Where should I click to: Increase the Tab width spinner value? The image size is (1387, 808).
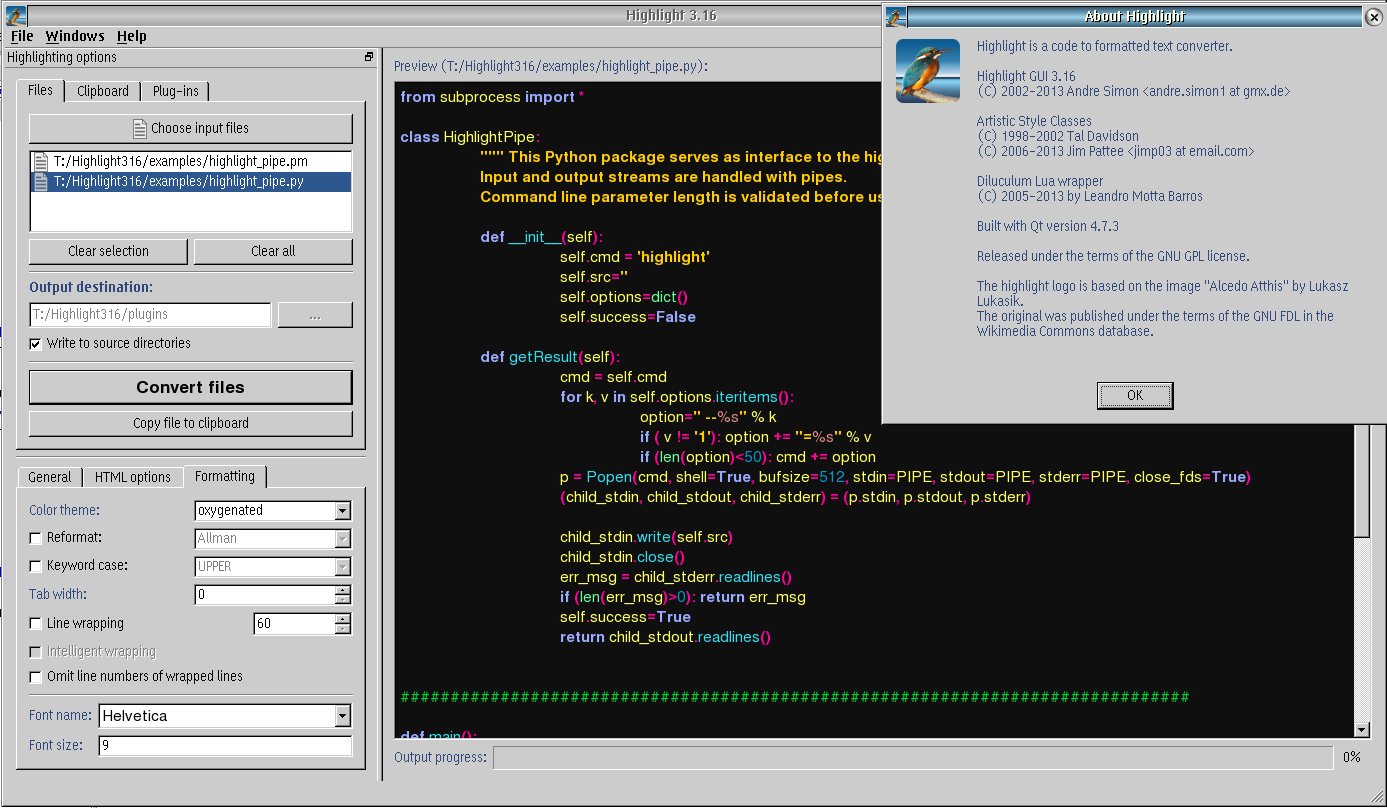coord(343,590)
